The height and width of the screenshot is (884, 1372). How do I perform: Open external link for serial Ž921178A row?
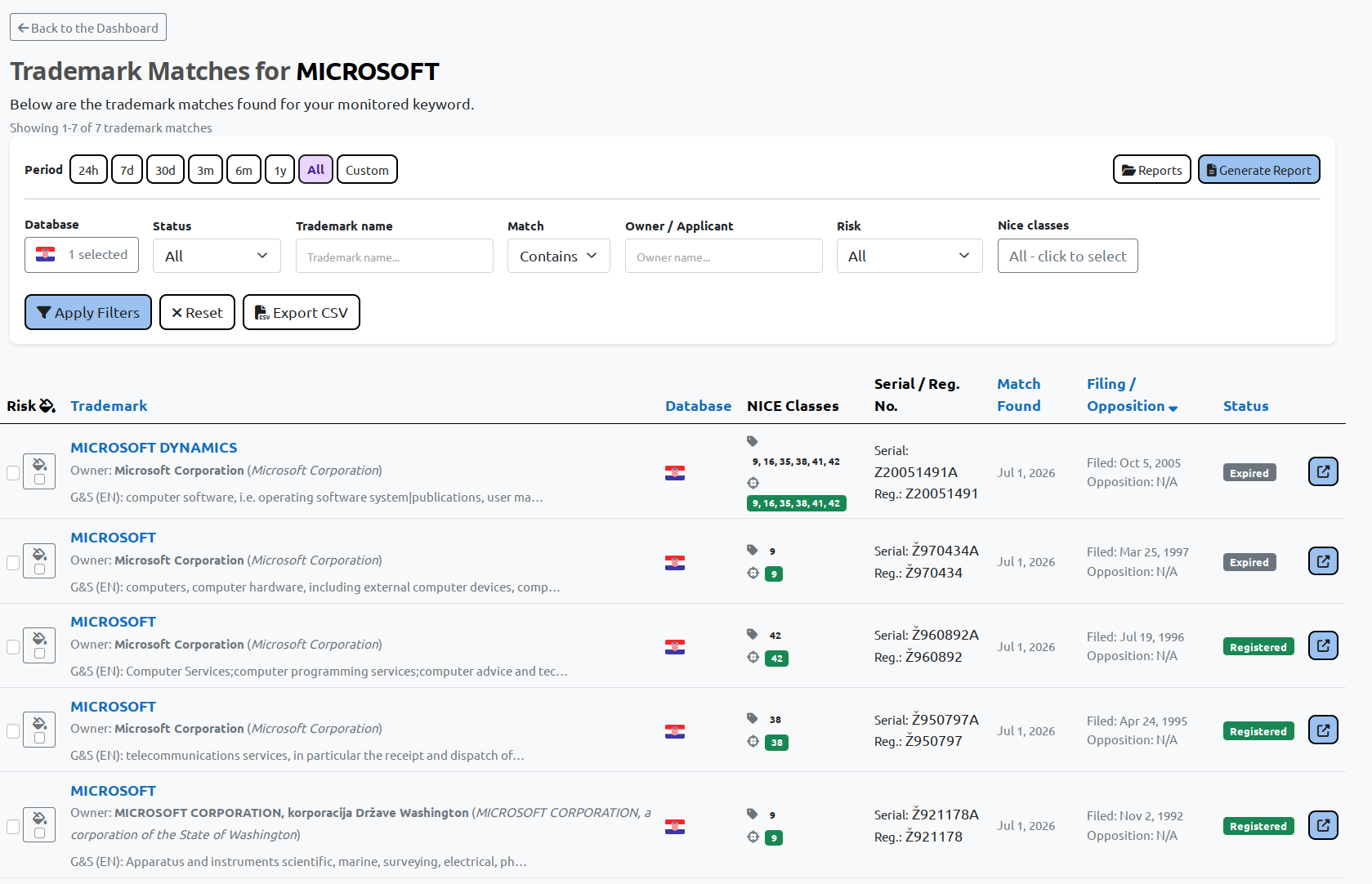(1323, 825)
